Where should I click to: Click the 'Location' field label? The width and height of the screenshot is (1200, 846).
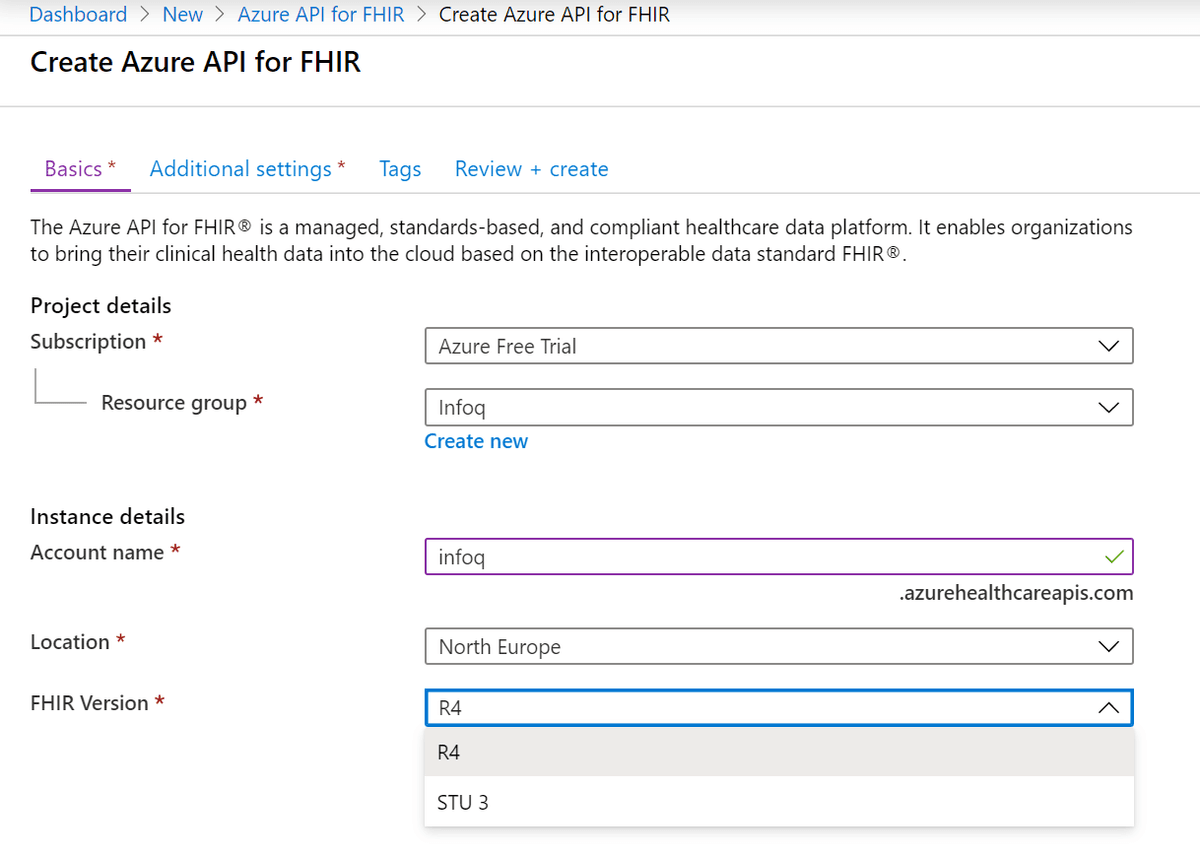(70, 642)
